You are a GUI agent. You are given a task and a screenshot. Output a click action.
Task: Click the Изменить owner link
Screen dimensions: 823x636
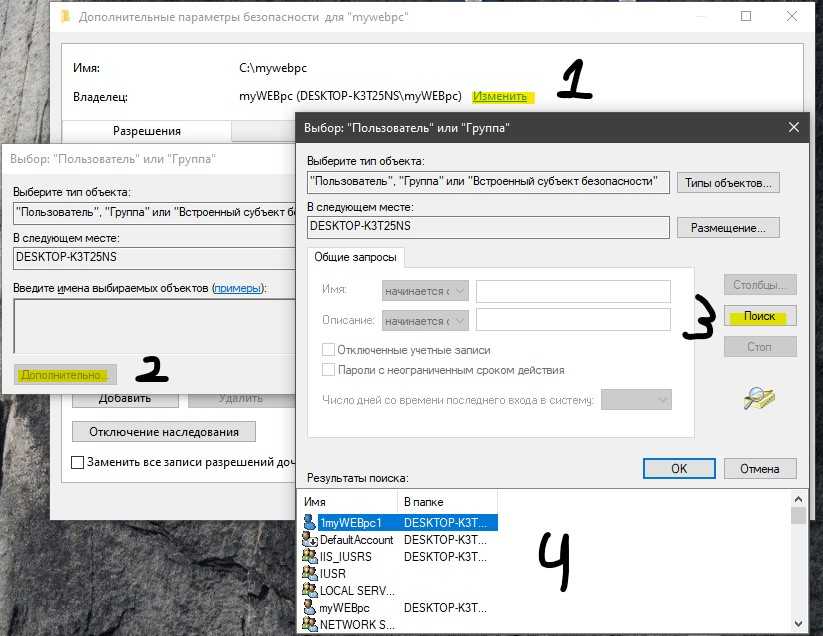coord(500,97)
